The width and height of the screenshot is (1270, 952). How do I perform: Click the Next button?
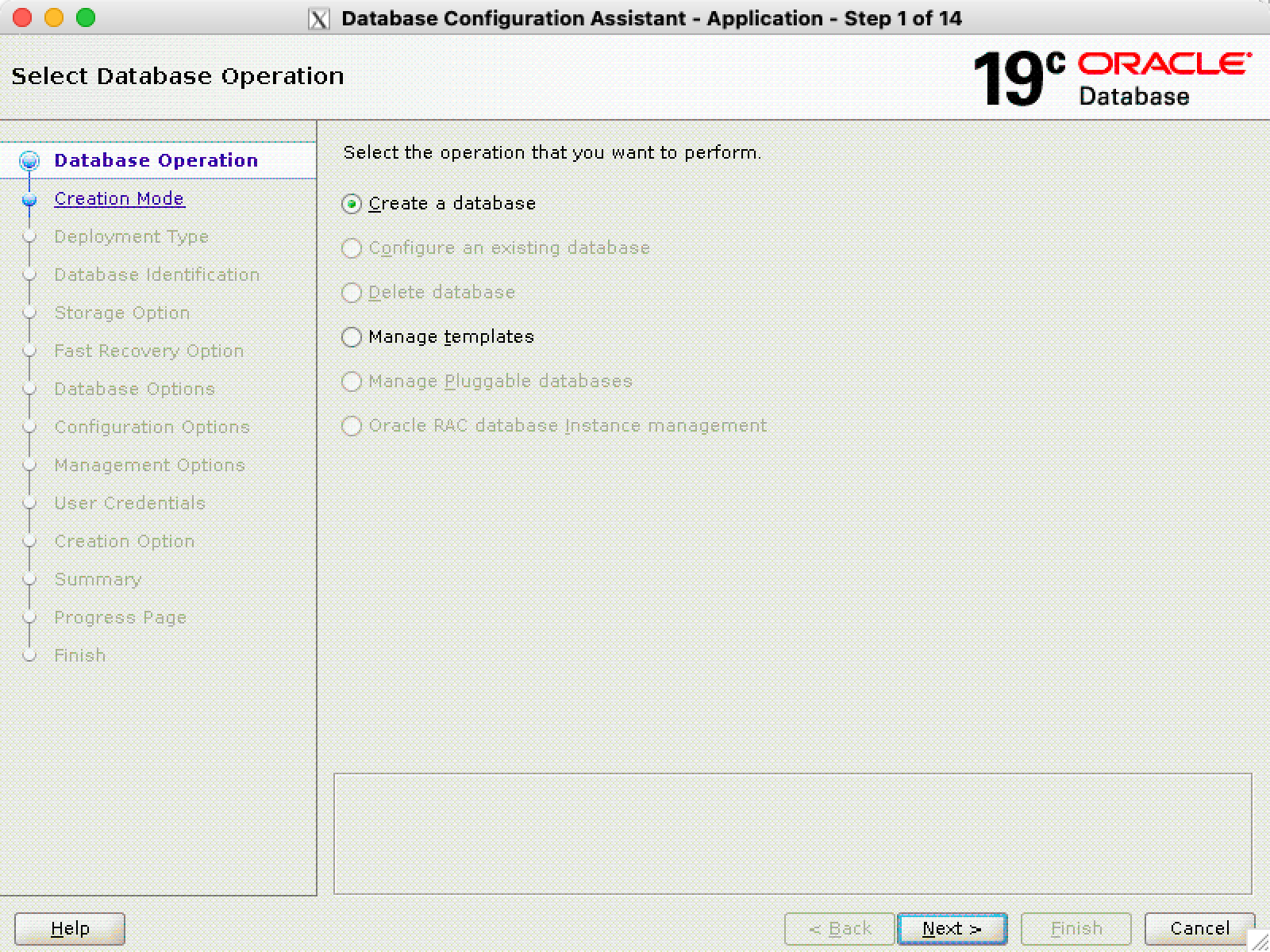[952, 928]
